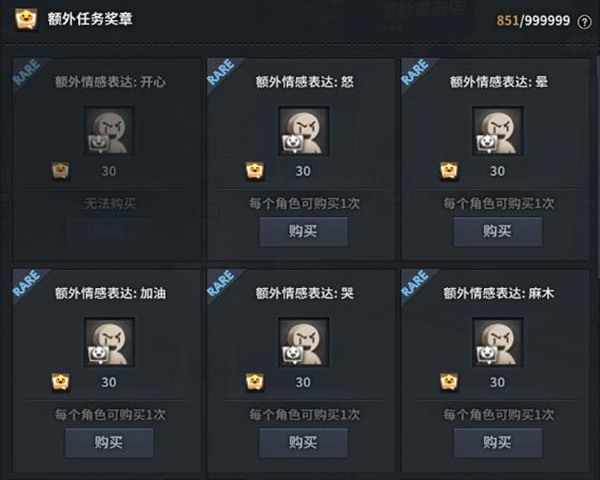Select the 额外情感表达: 开心 emote icon
Viewport: 600px width, 480px height.
point(109,131)
